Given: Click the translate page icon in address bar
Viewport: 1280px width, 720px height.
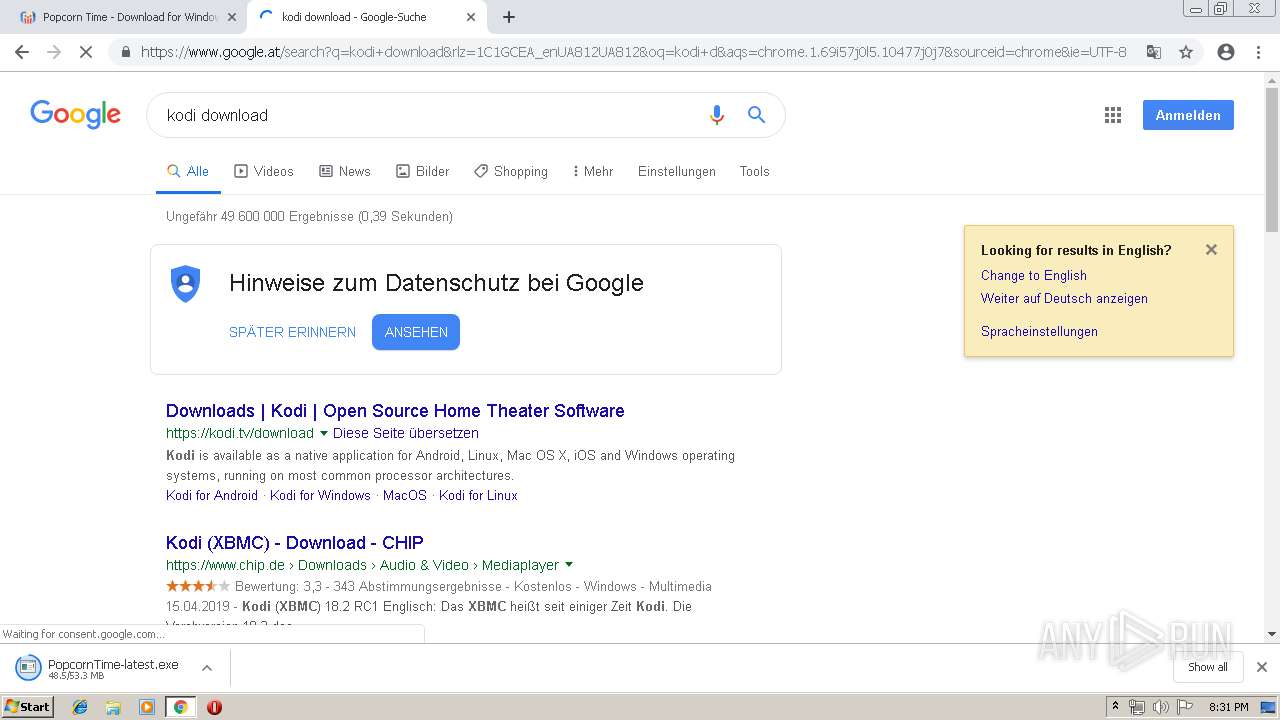Looking at the screenshot, I should pos(1153,52).
